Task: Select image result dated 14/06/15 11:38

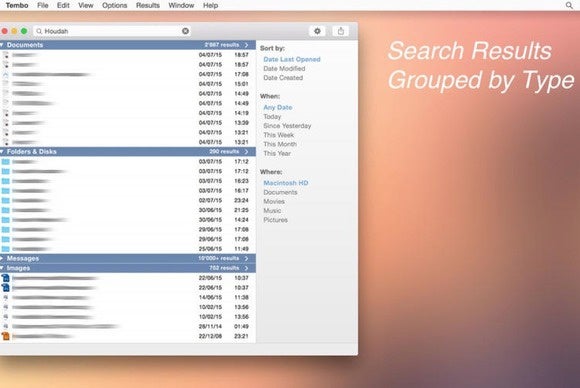Action: (x=128, y=297)
